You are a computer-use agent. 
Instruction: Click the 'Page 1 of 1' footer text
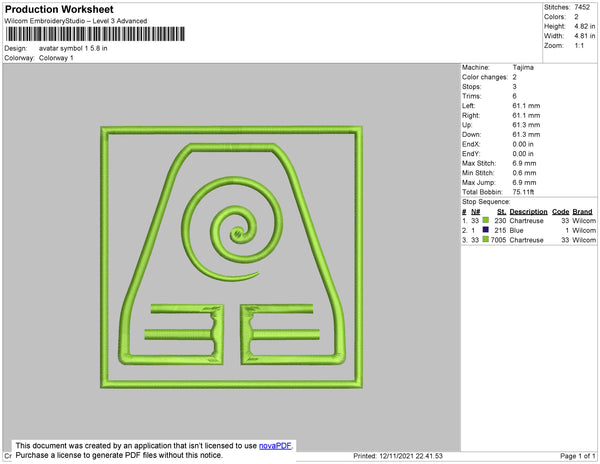[578, 456]
